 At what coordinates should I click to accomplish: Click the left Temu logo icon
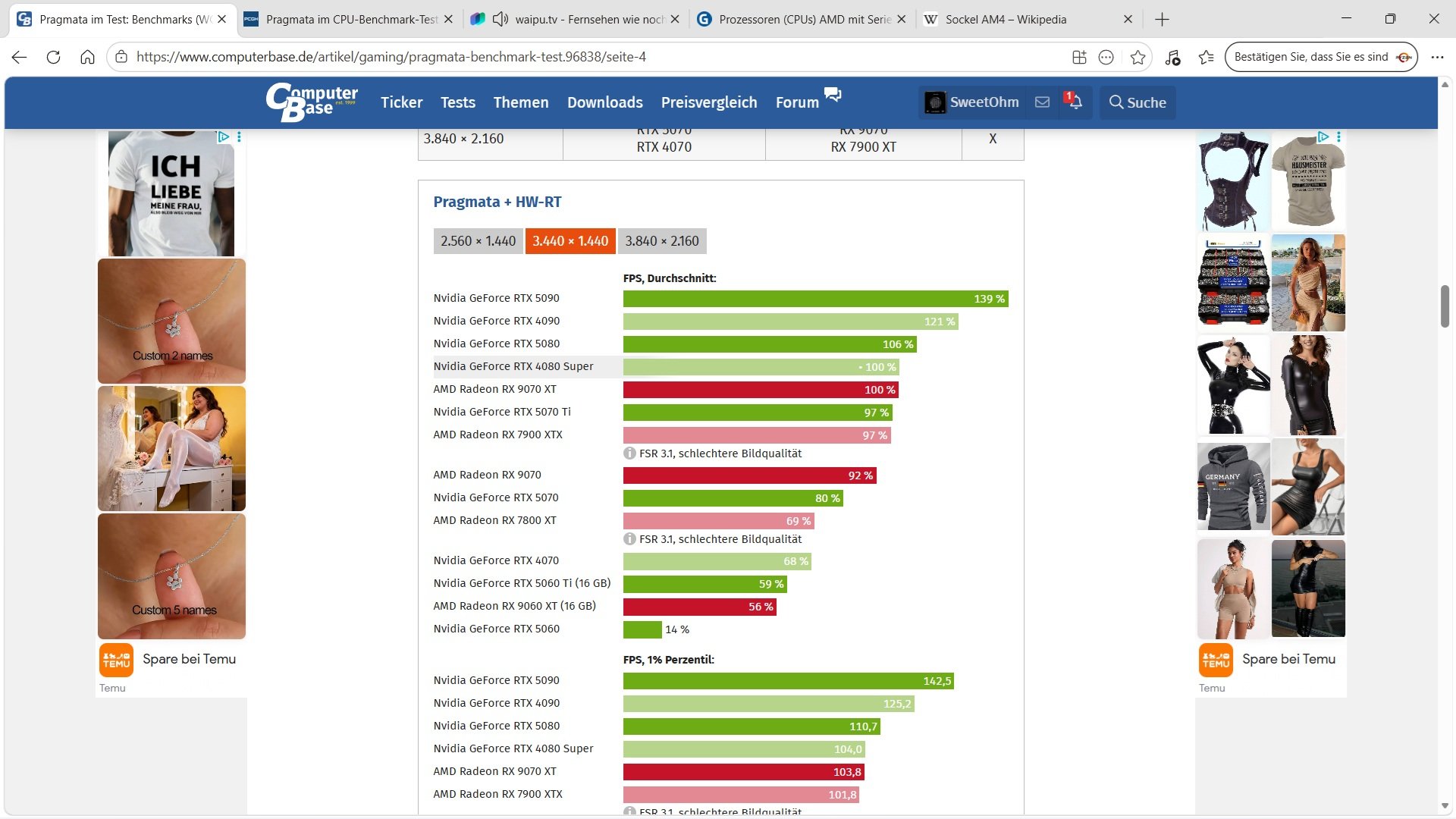116,660
